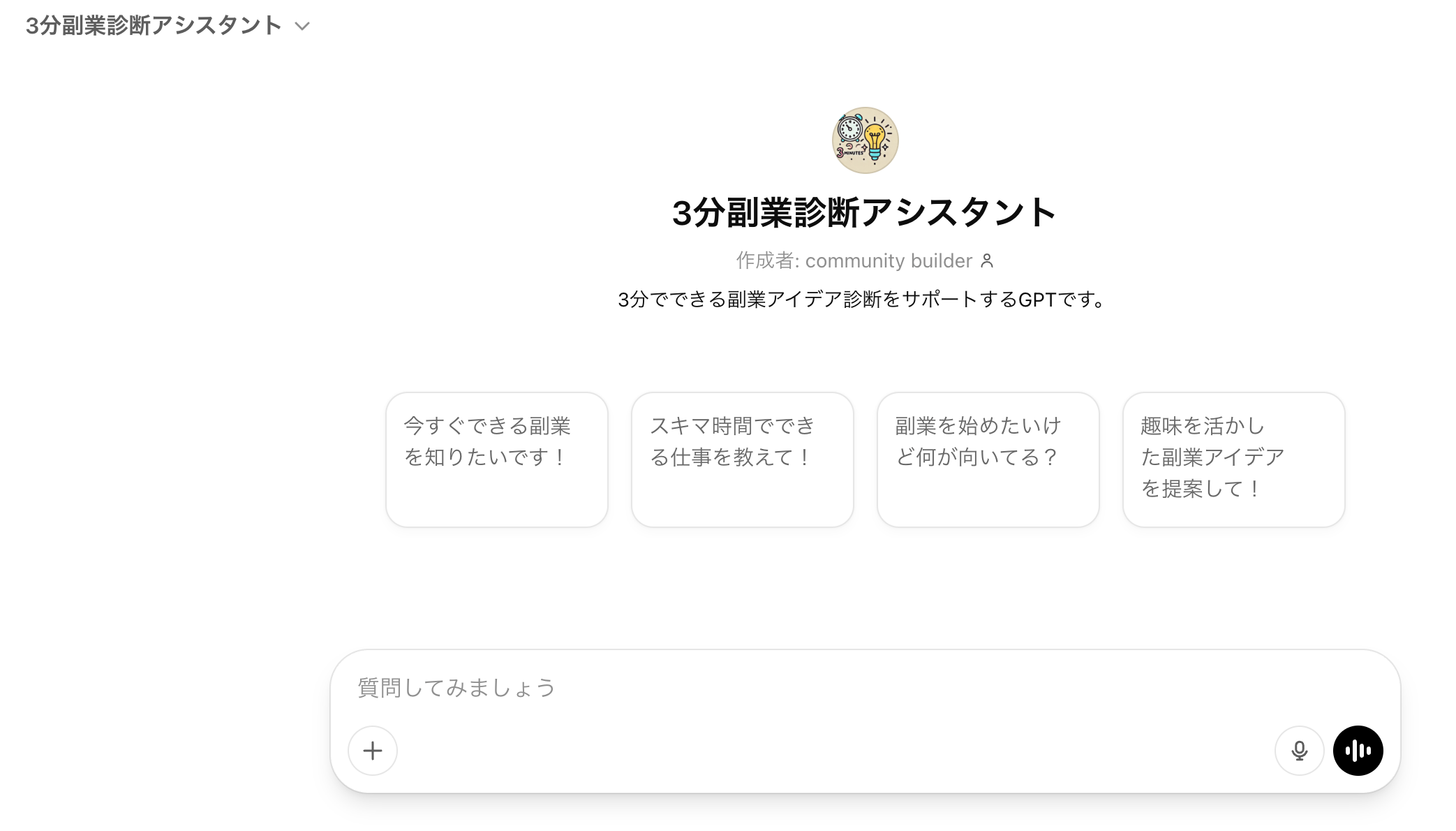Start dictation with the microphone icon
The height and width of the screenshot is (831, 1456).
pos(1299,751)
